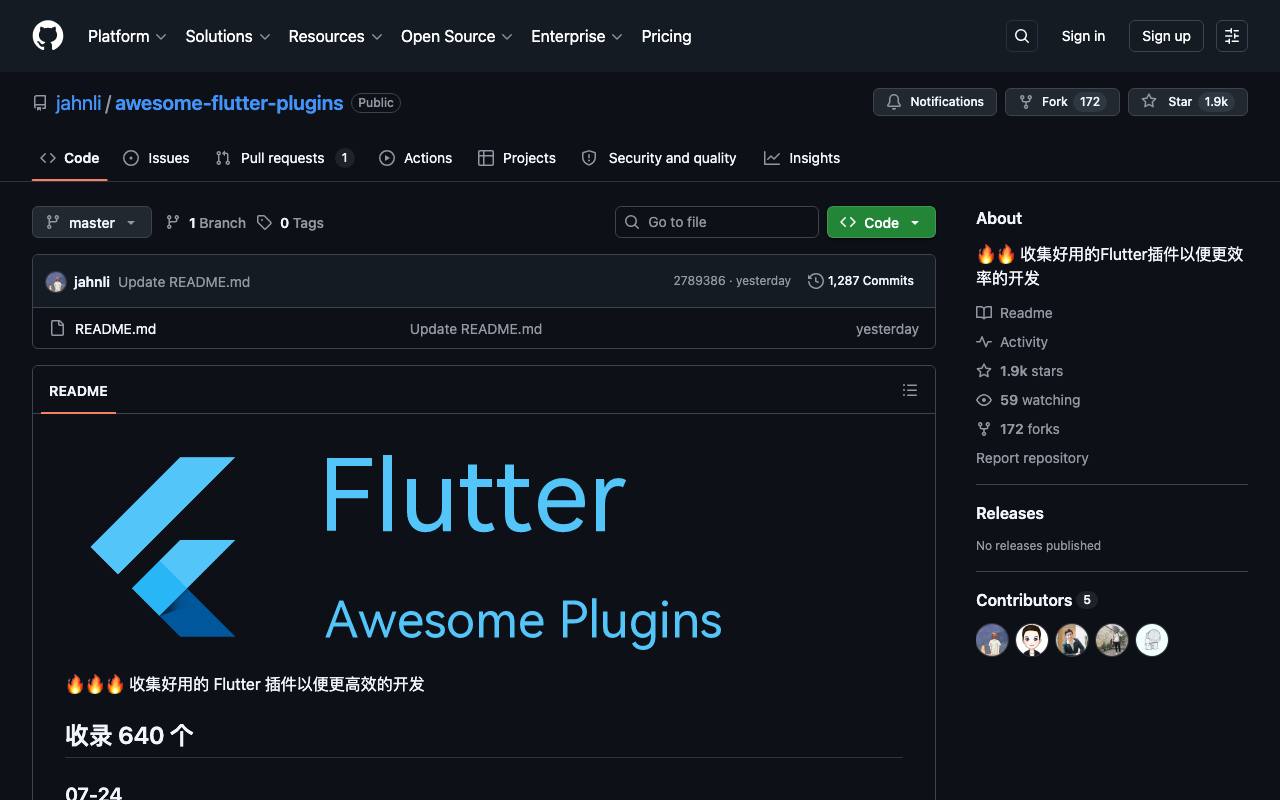Expand the Resources menu
Screen dimensions: 1280x800
335,36
